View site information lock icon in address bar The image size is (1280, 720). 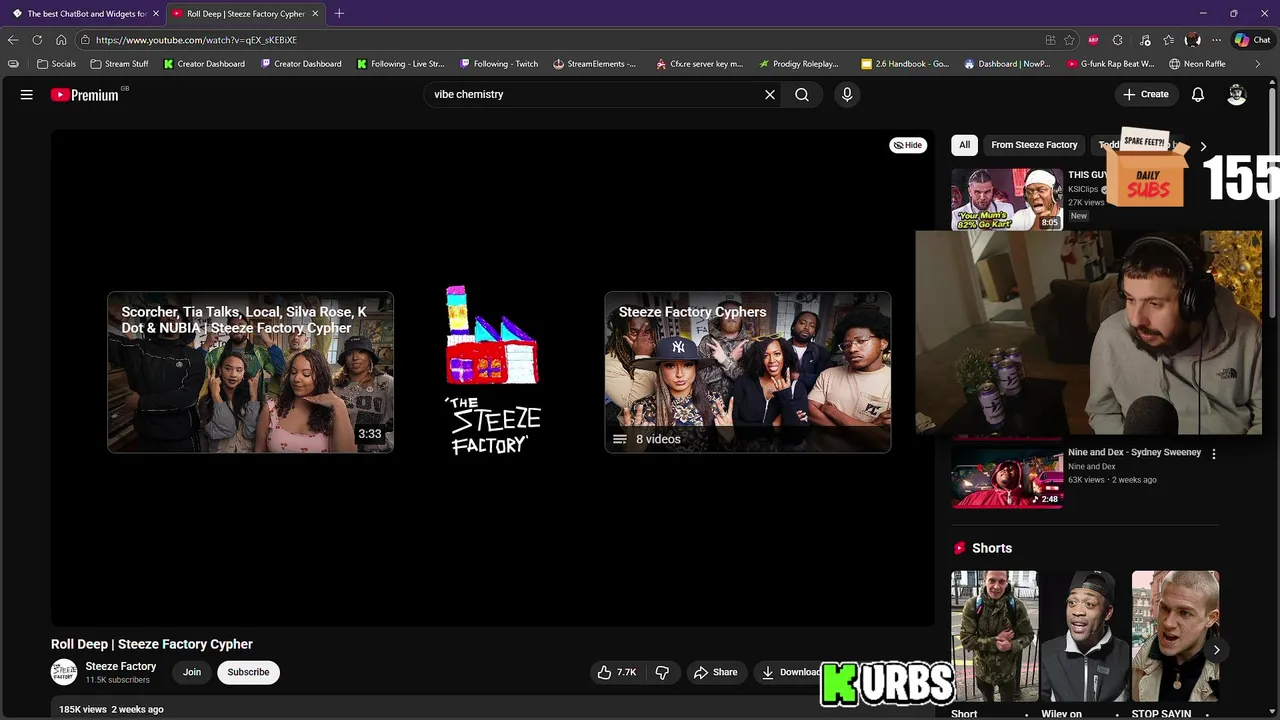87,40
